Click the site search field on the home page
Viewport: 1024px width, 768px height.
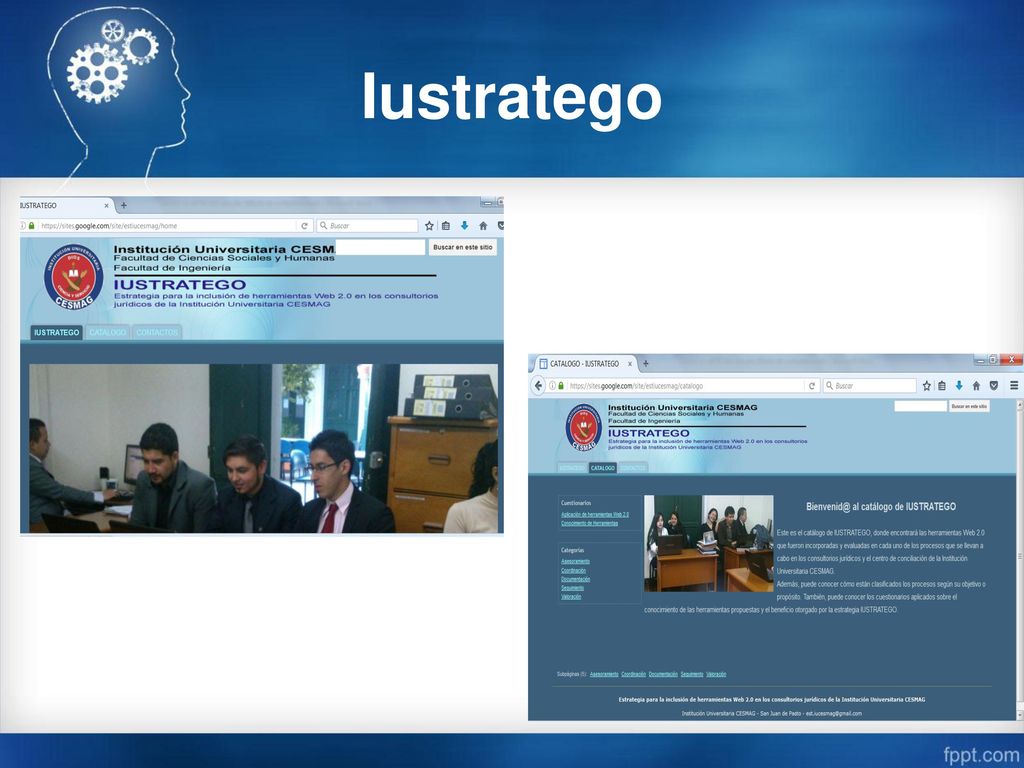380,248
